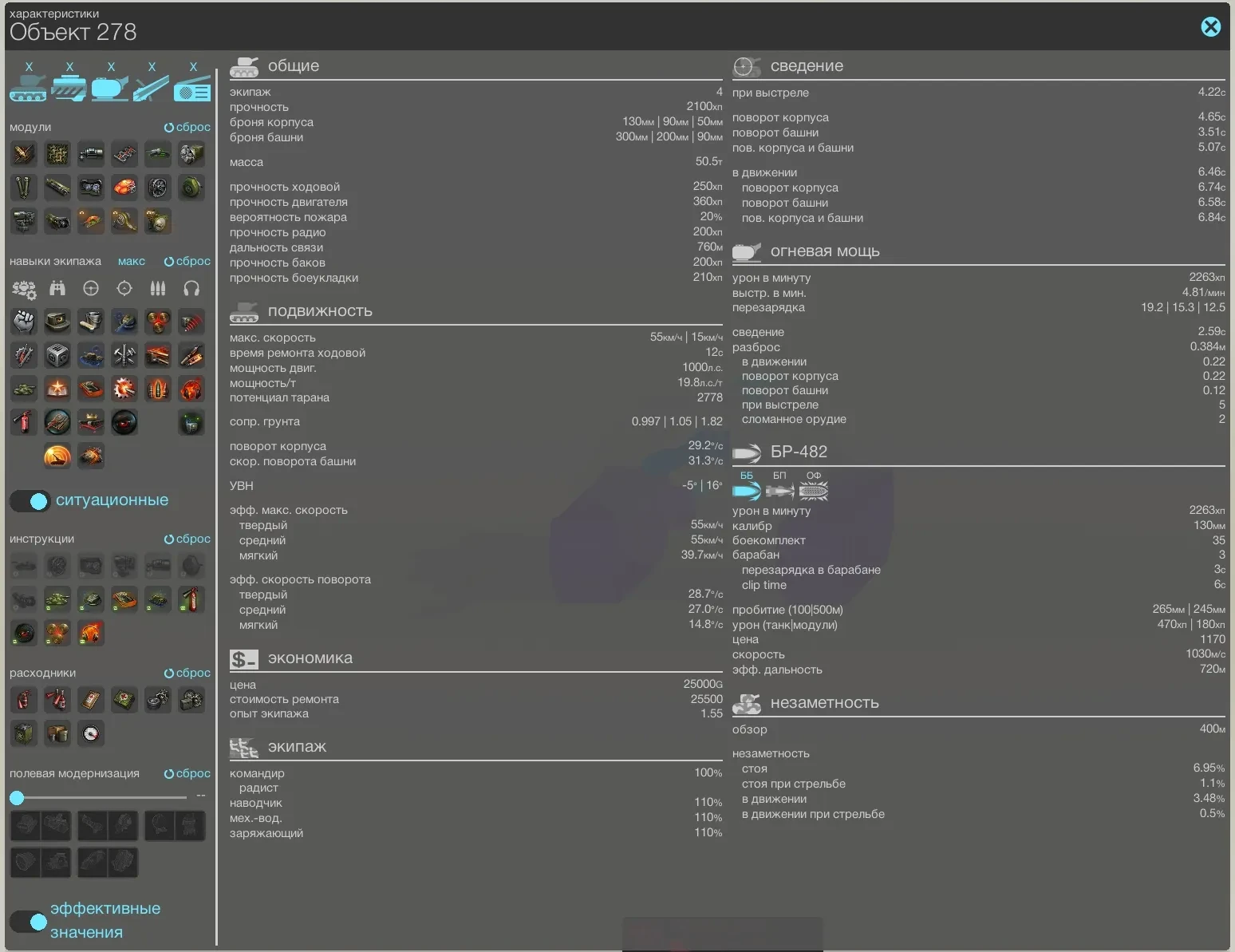Screen dimensions: 1235x952
Task: Choose the fire extinguisher crew skill
Action: tap(24, 422)
